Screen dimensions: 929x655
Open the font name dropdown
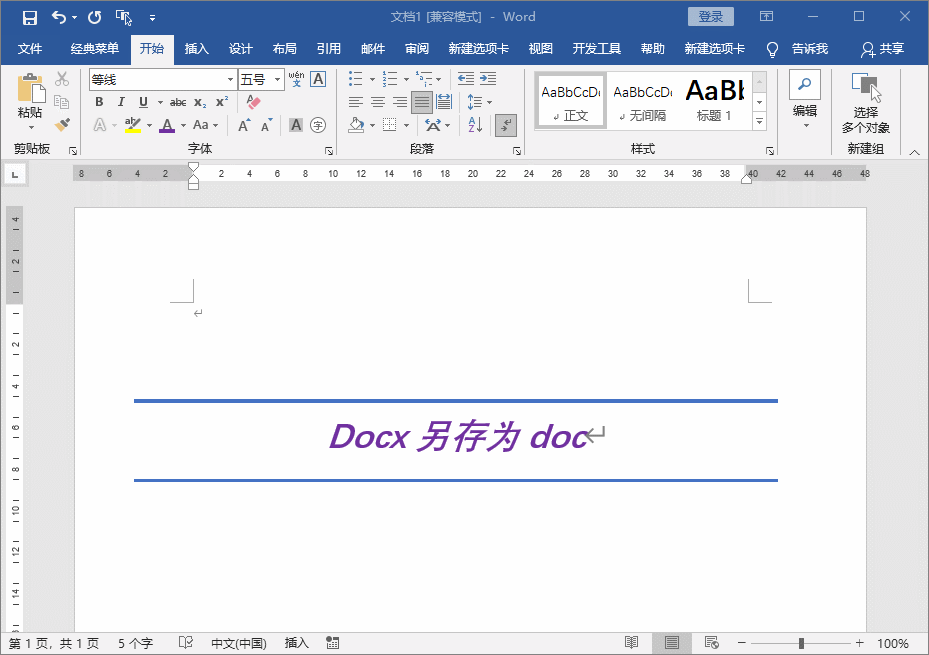click(230, 79)
